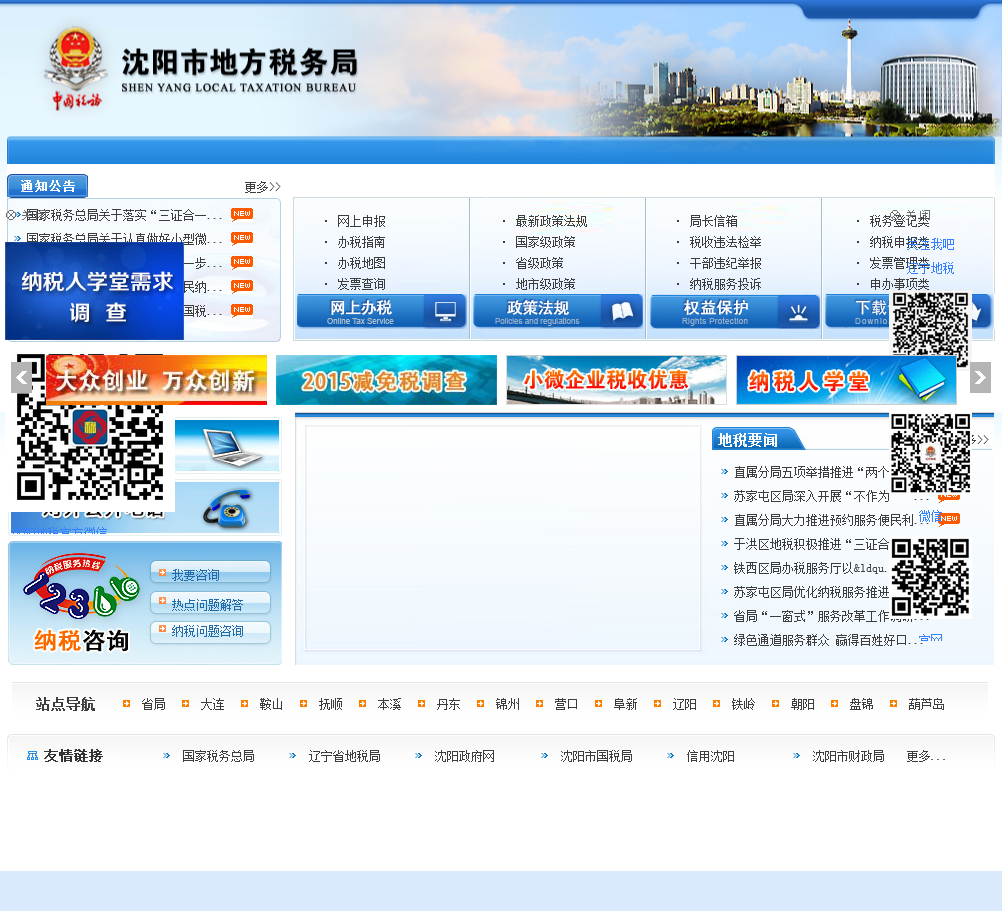Click the 友情链接 heading icon

(x=33, y=756)
